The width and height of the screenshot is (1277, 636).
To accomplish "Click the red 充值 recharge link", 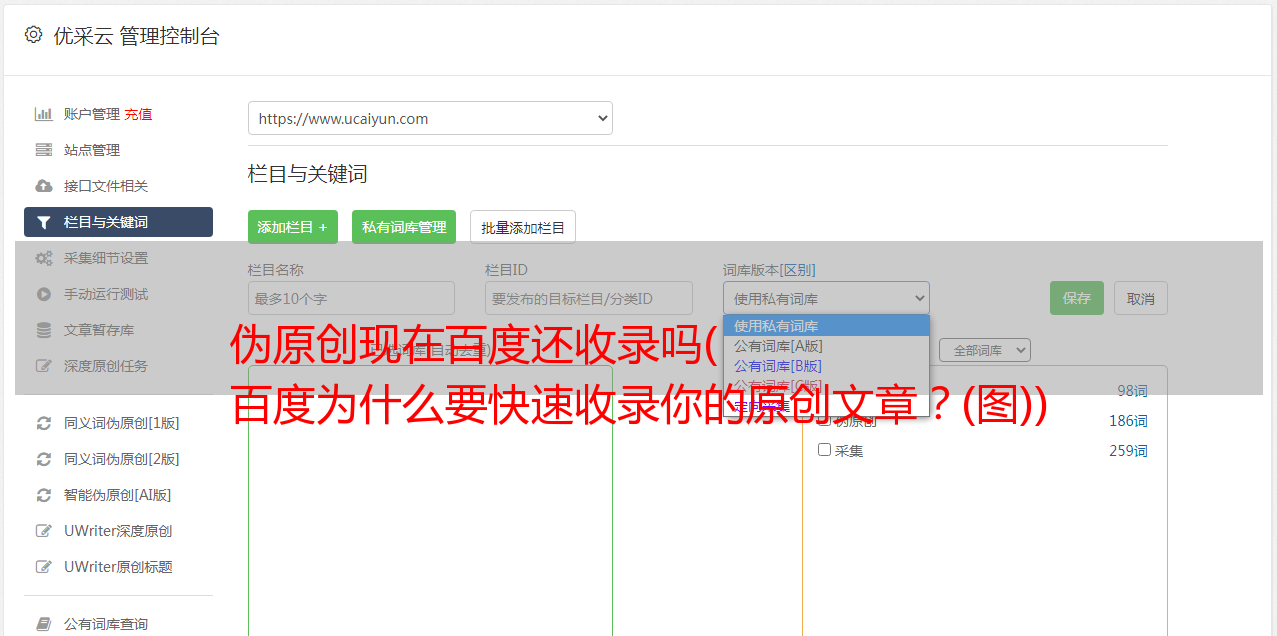I will tap(138, 114).
